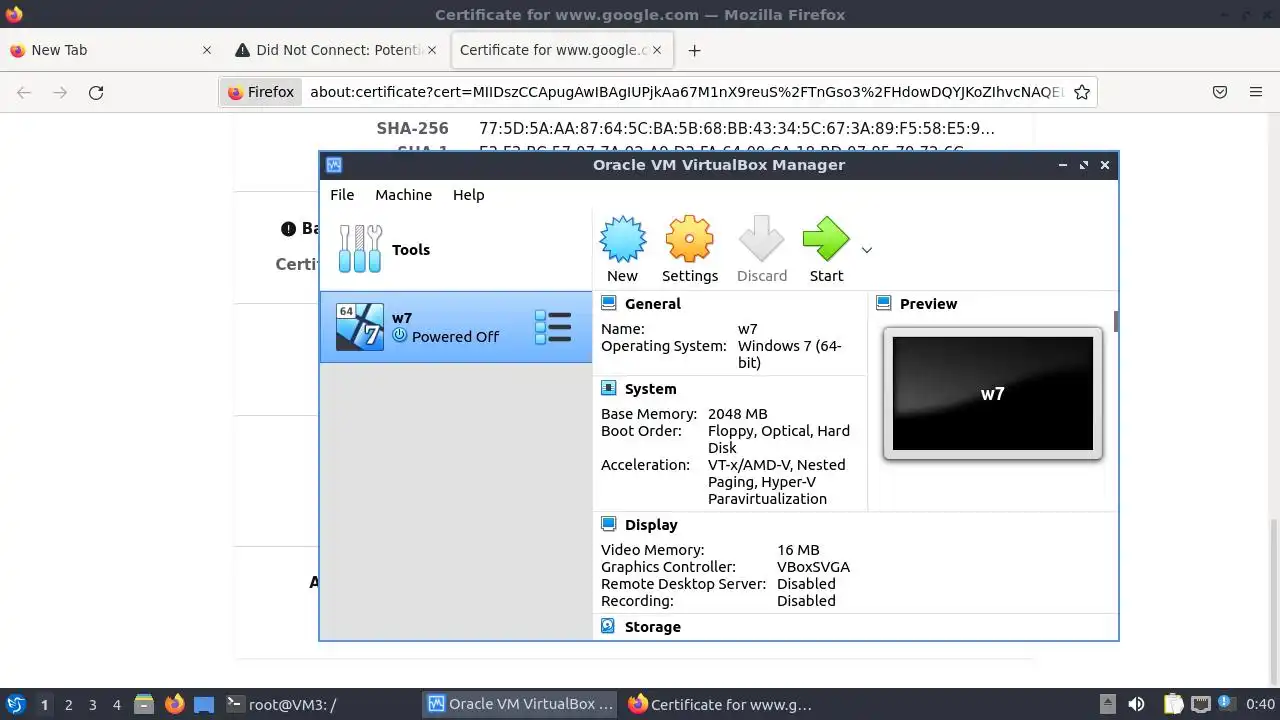Click the '2048 MB' base memory value

(738, 414)
